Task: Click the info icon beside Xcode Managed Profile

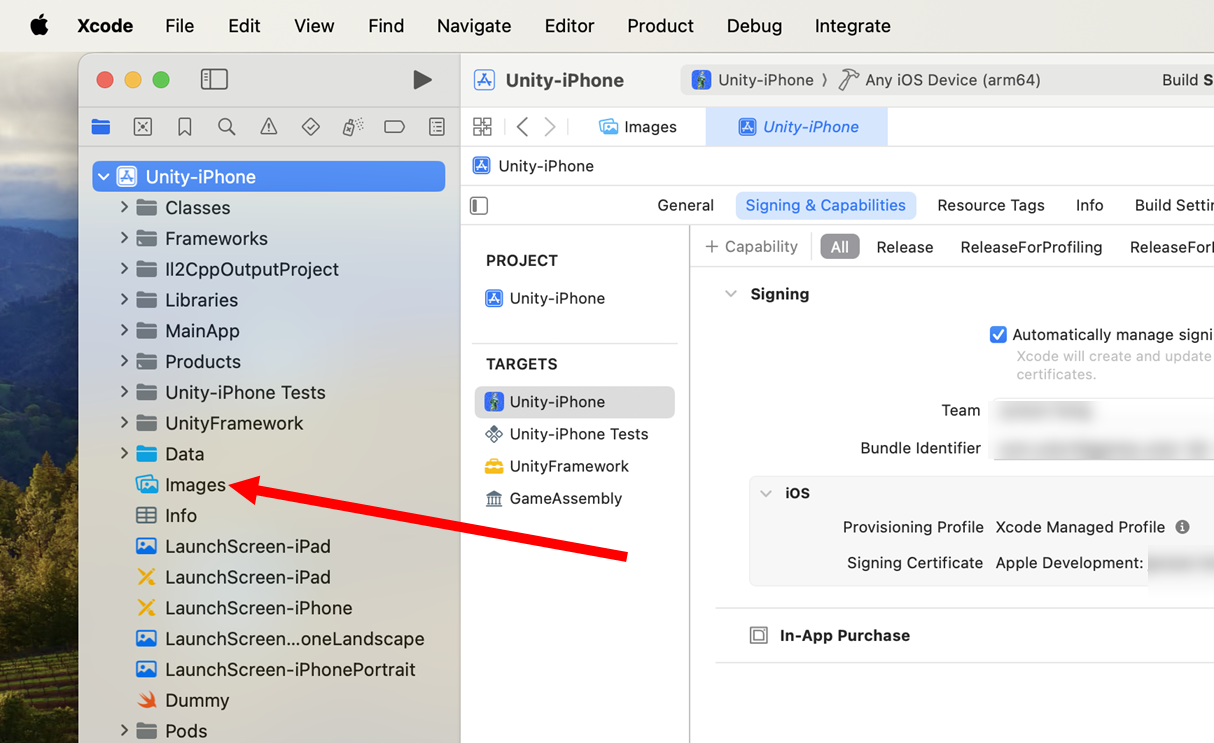Action: point(1182,527)
